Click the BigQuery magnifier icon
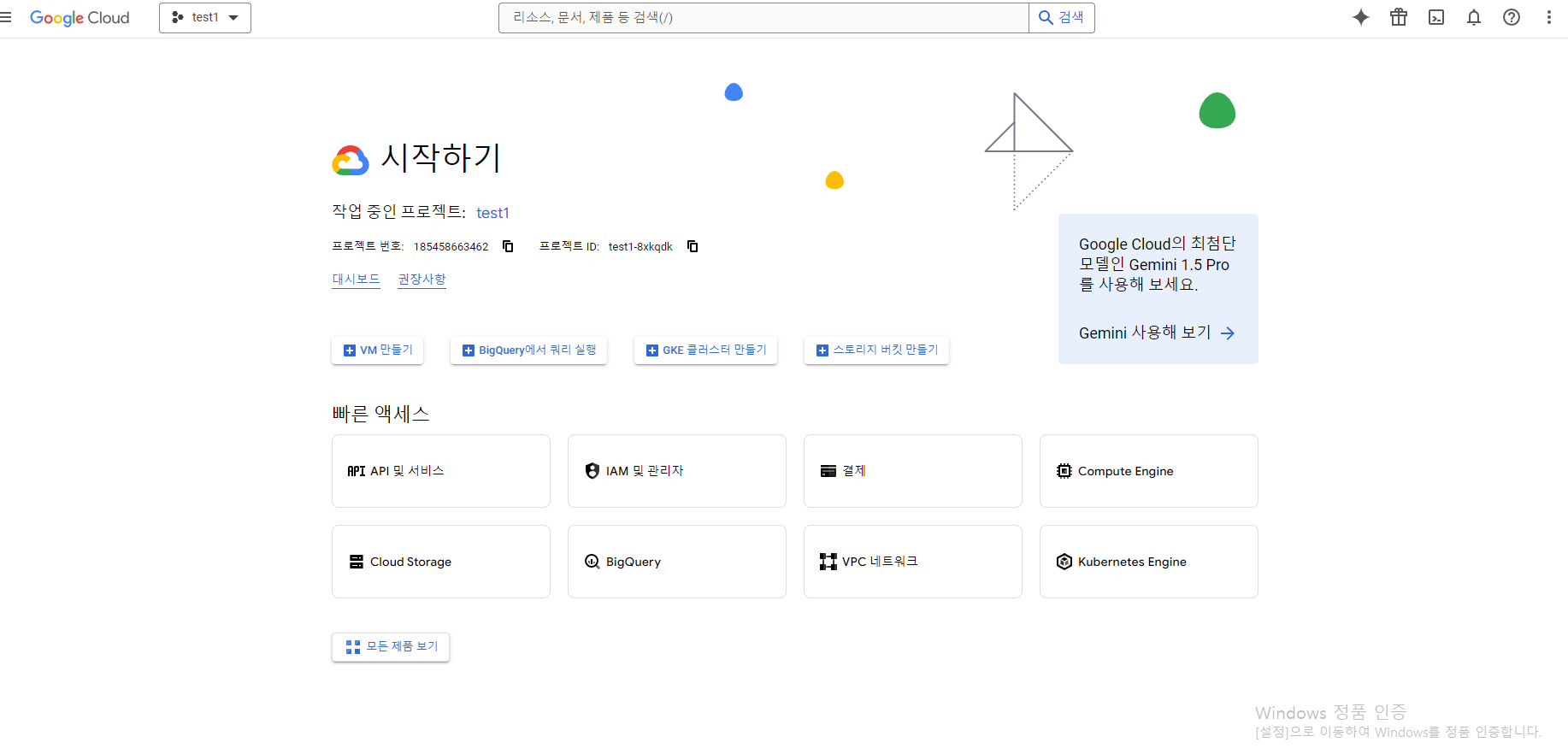 592,562
